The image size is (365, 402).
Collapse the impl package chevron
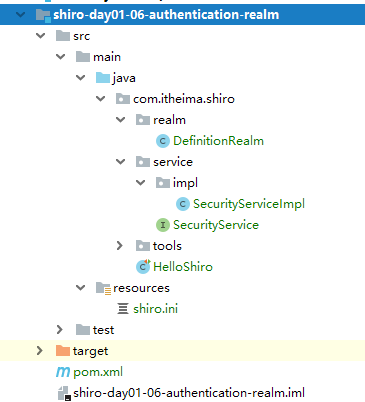click(x=141, y=183)
